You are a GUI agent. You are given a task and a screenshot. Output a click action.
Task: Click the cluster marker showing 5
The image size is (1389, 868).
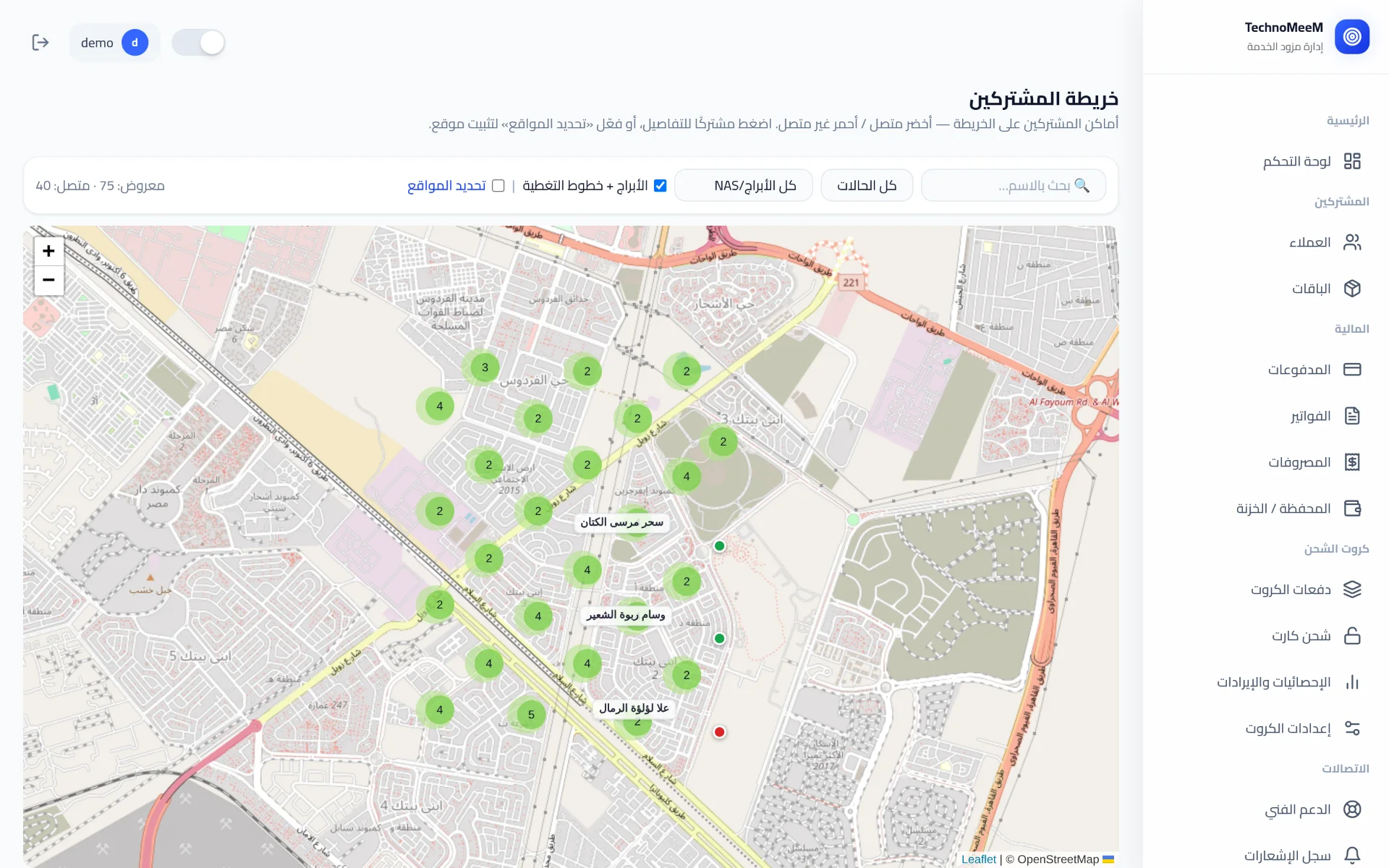(531, 715)
